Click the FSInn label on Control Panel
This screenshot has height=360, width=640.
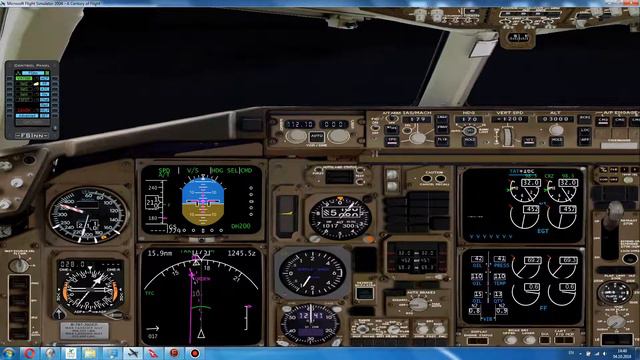click(x=32, y=135)
